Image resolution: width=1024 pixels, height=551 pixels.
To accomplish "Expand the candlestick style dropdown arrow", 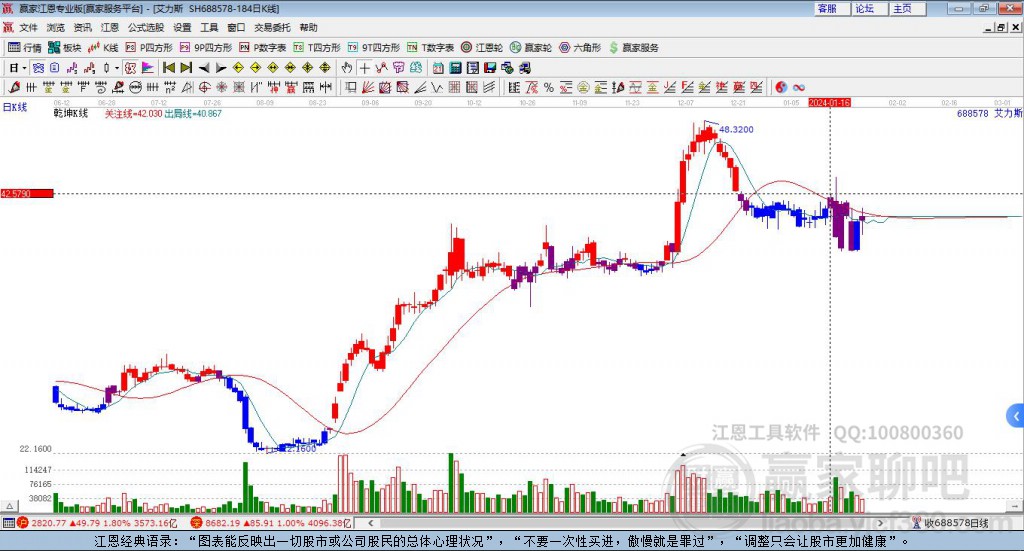I will pos(117,68).
